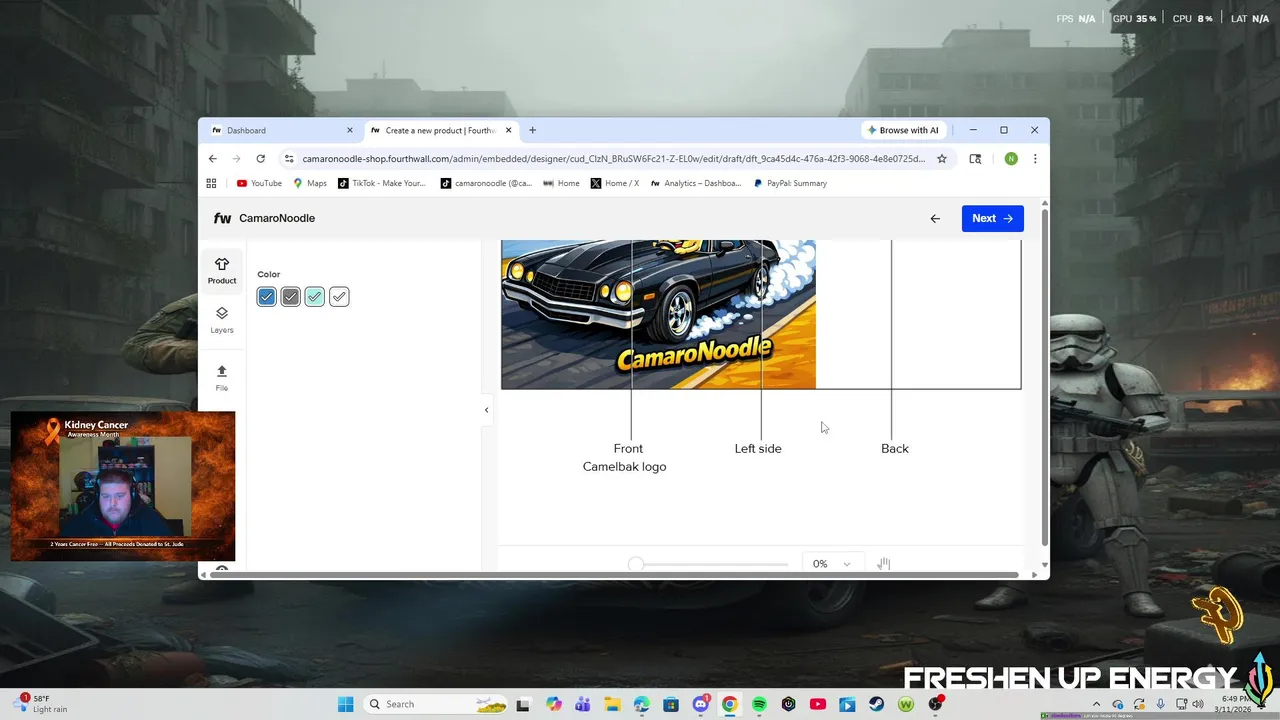Open the volume control in the tray

[1198, 704]
